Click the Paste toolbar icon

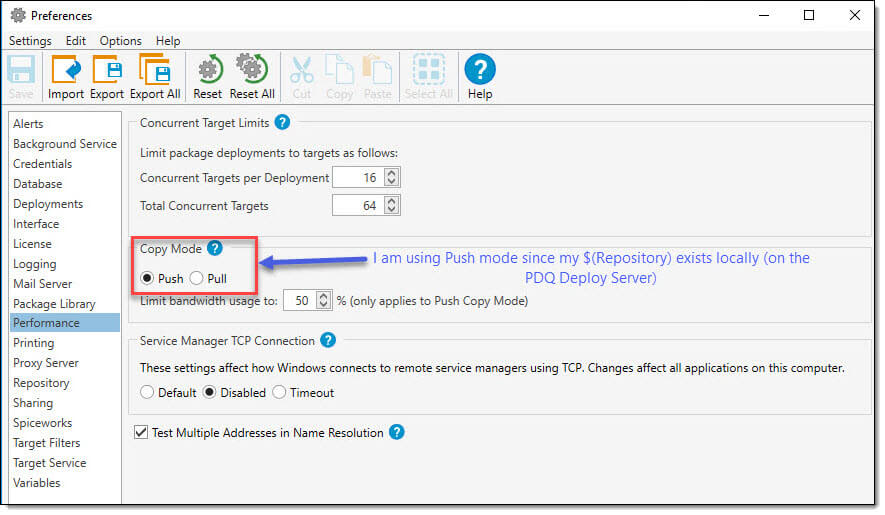[x=378, y=77]
